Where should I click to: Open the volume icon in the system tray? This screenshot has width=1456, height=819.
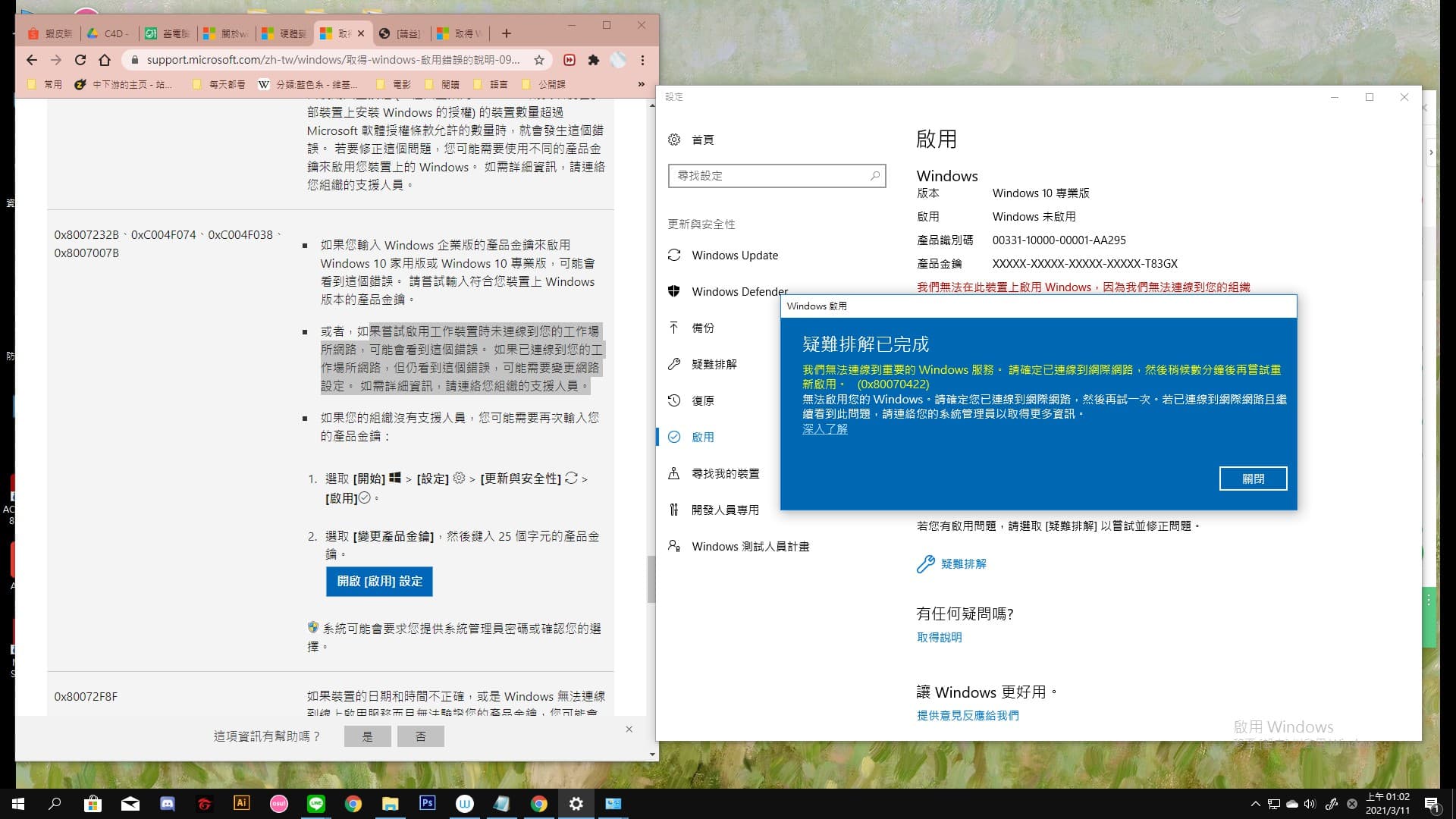1310,803
